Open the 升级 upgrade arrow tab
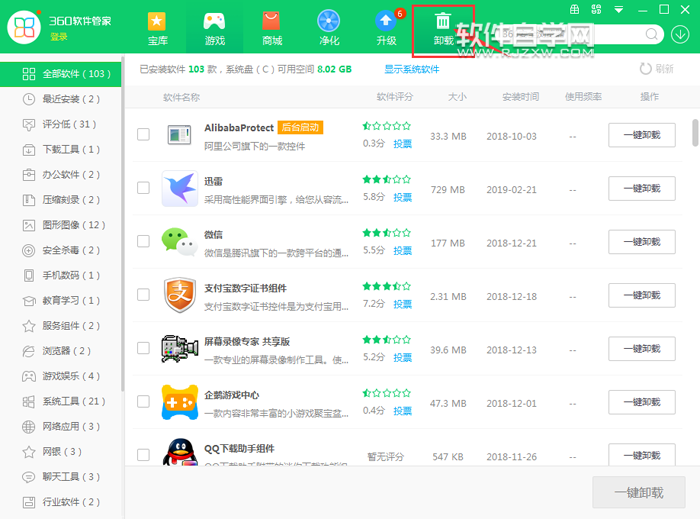The height and width of the screenshot is (519, 700). 387,29
